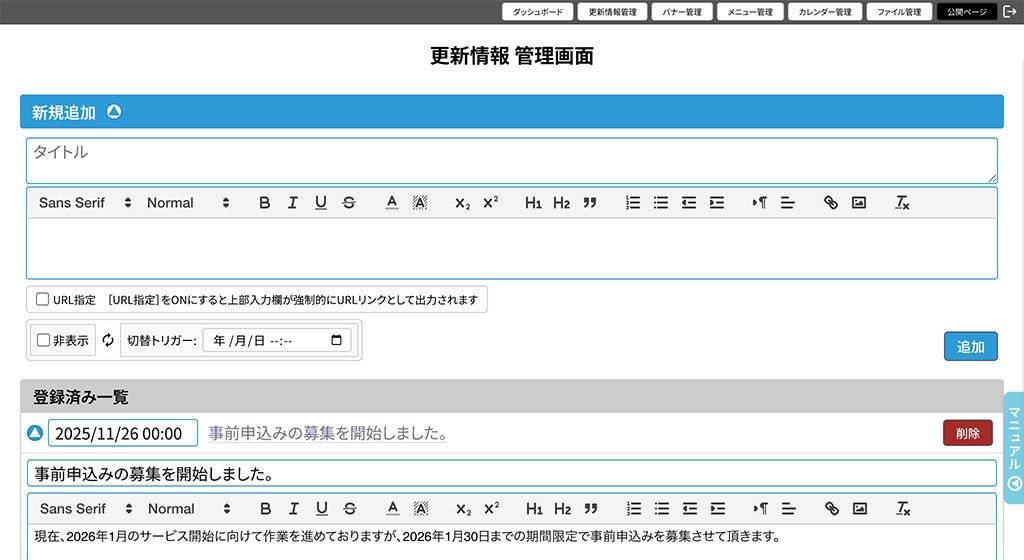
Task: Go to ダッシュボード
Action: click(x=537, y=12)
